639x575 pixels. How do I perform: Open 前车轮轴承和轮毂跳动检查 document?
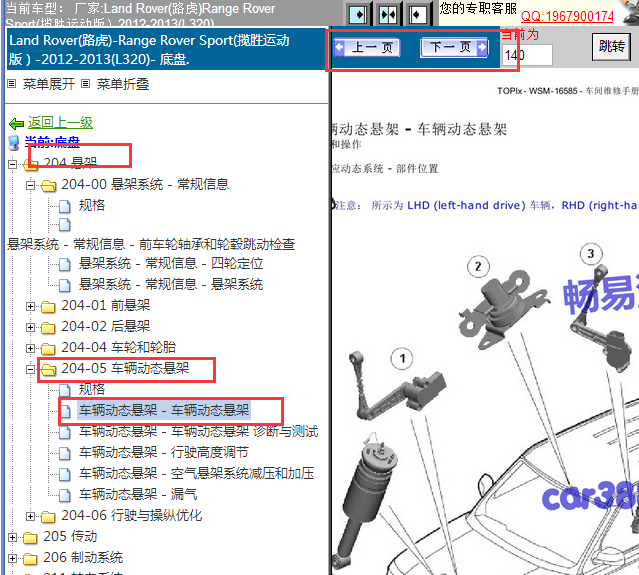pos(151,244)
